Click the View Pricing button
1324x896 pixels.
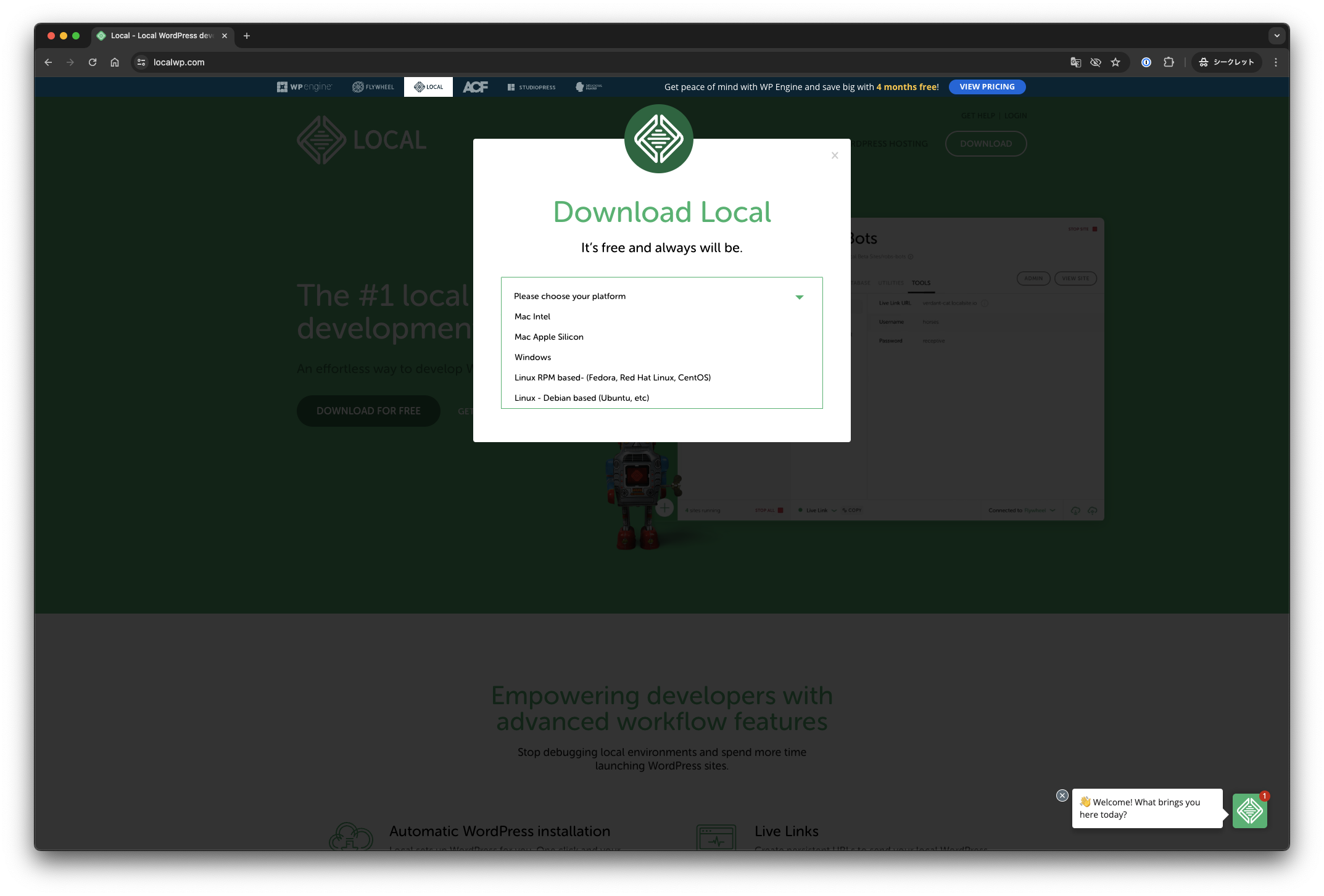click(987, 87)
